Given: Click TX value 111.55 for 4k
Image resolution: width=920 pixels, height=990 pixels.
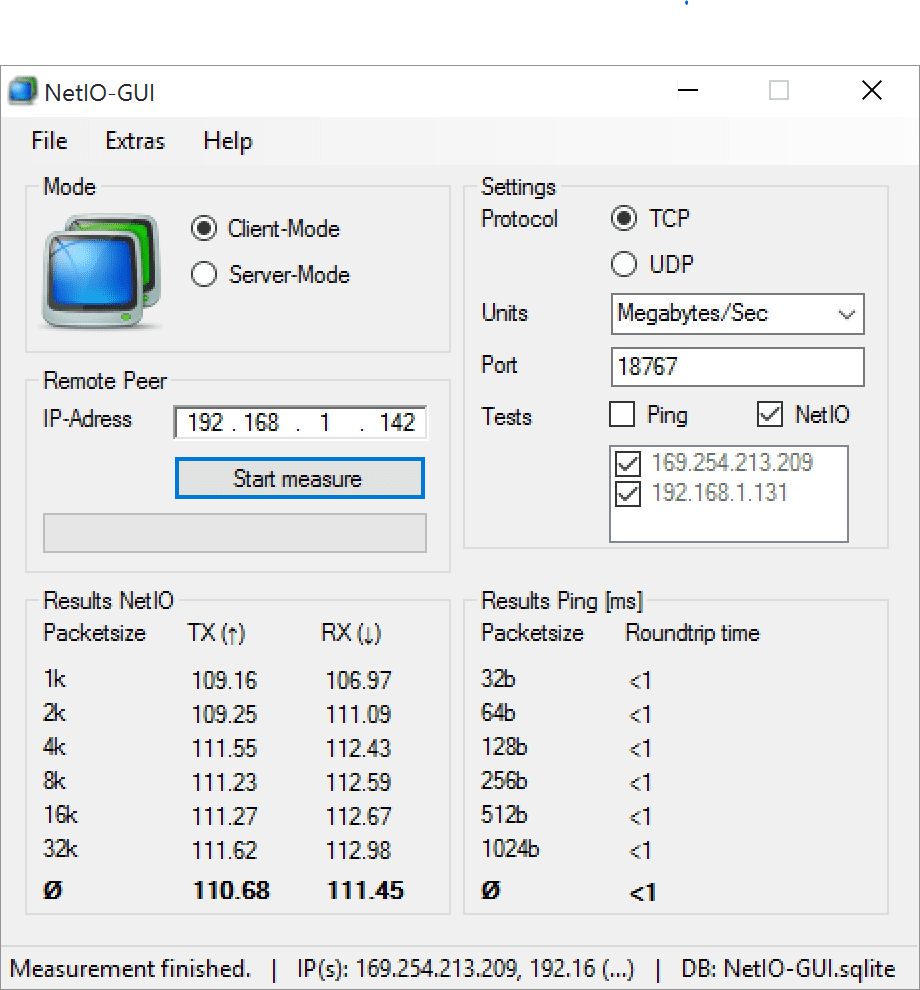Looking at the screenshot, I should pos(224,749).
